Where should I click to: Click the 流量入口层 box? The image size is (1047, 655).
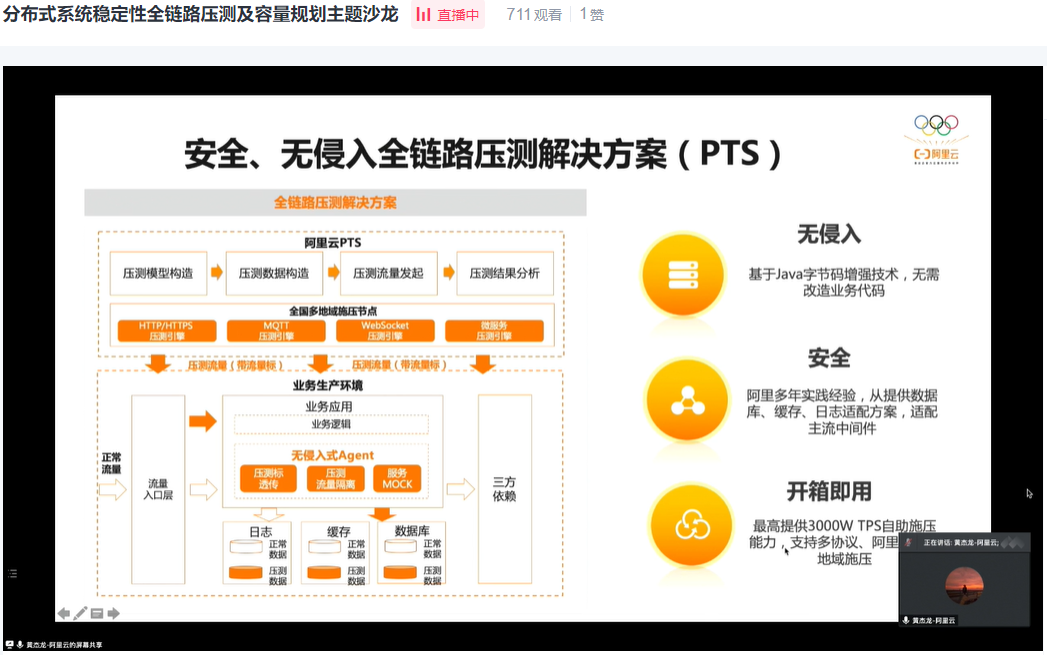tap(158, 489)
